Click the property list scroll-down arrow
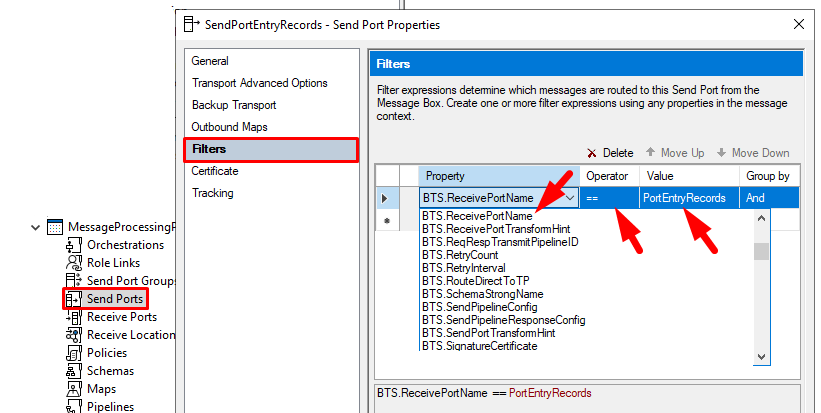This screenshot has width=821, height=413. [761, 356]
